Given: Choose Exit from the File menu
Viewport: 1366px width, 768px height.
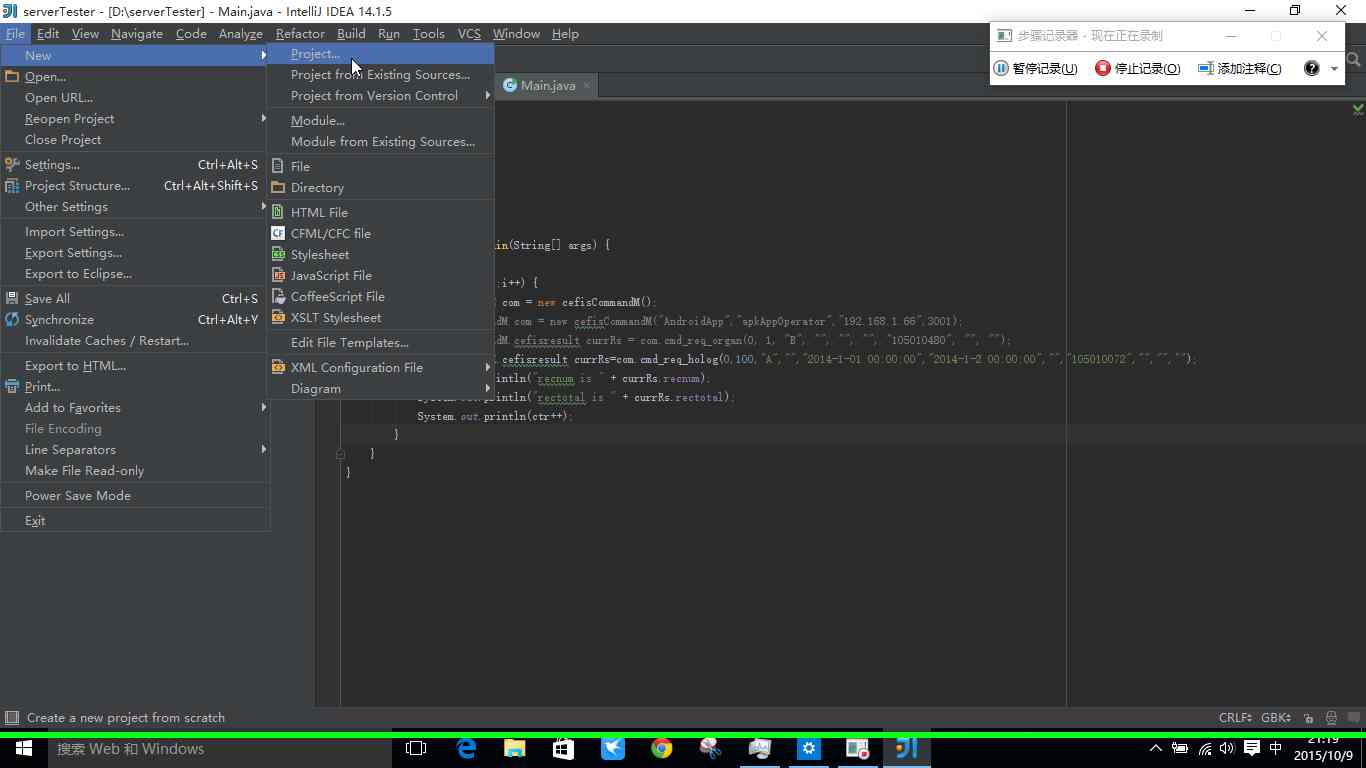Looking at the screenshot, I should click(135, 521).
